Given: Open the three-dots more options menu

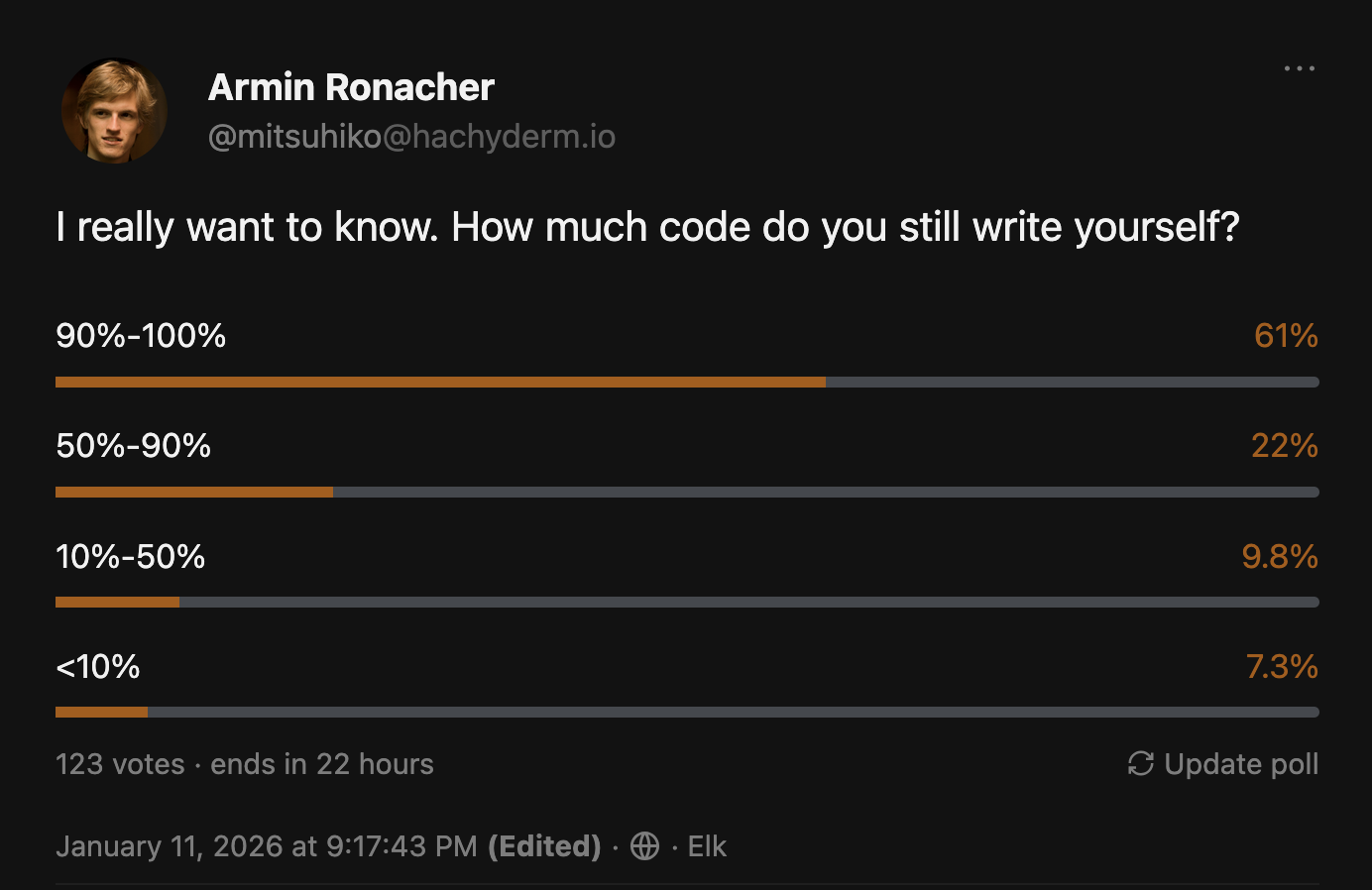Looking at the screenshot, I should point(1299,68).
